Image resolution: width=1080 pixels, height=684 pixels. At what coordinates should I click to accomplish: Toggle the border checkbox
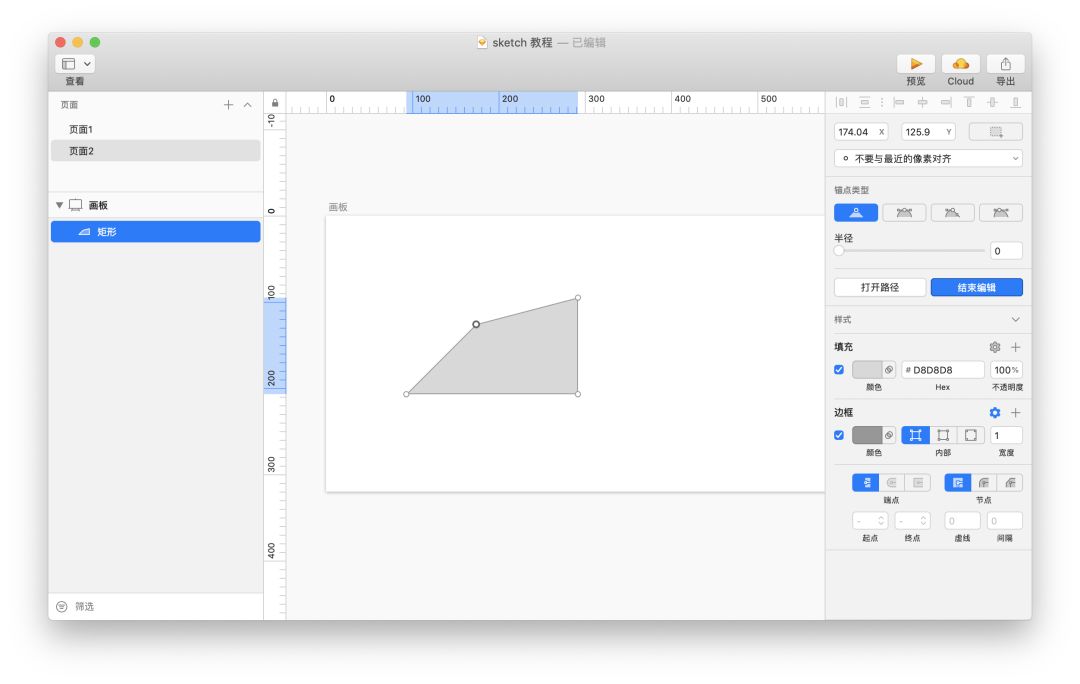839,435
